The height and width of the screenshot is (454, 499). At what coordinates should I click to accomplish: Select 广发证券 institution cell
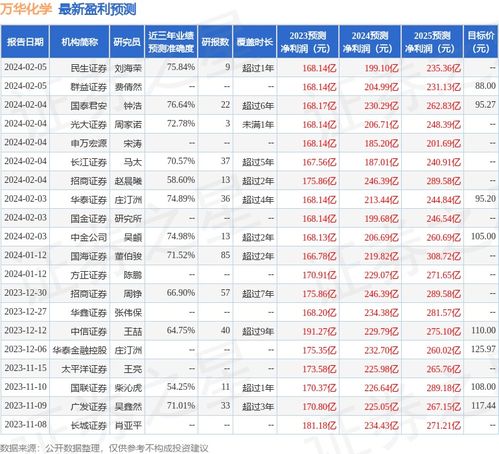click(89, 407)
